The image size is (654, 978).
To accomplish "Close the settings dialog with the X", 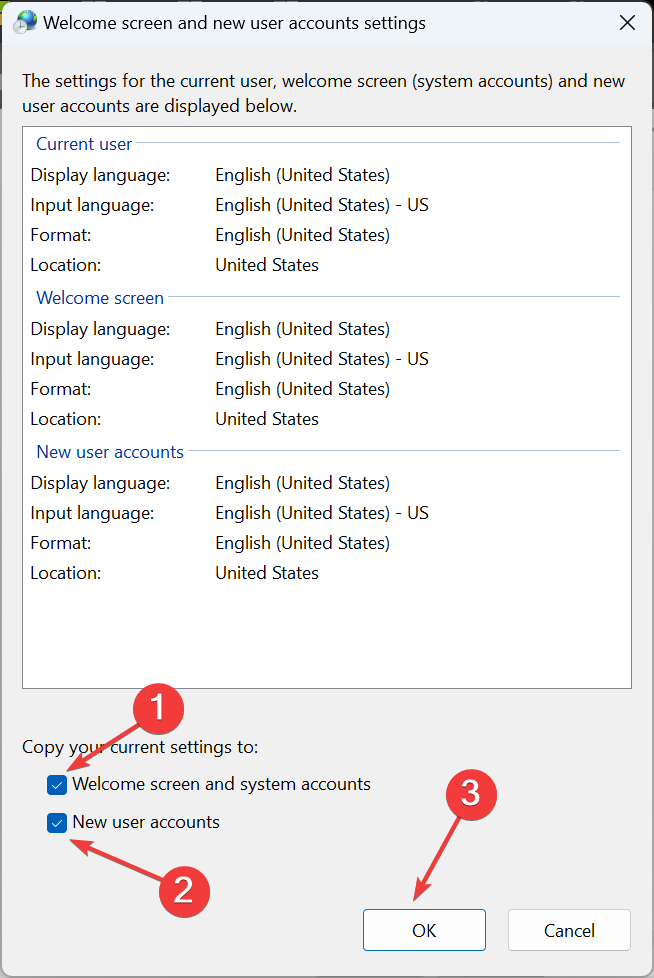I will click(x=627, y=22).
